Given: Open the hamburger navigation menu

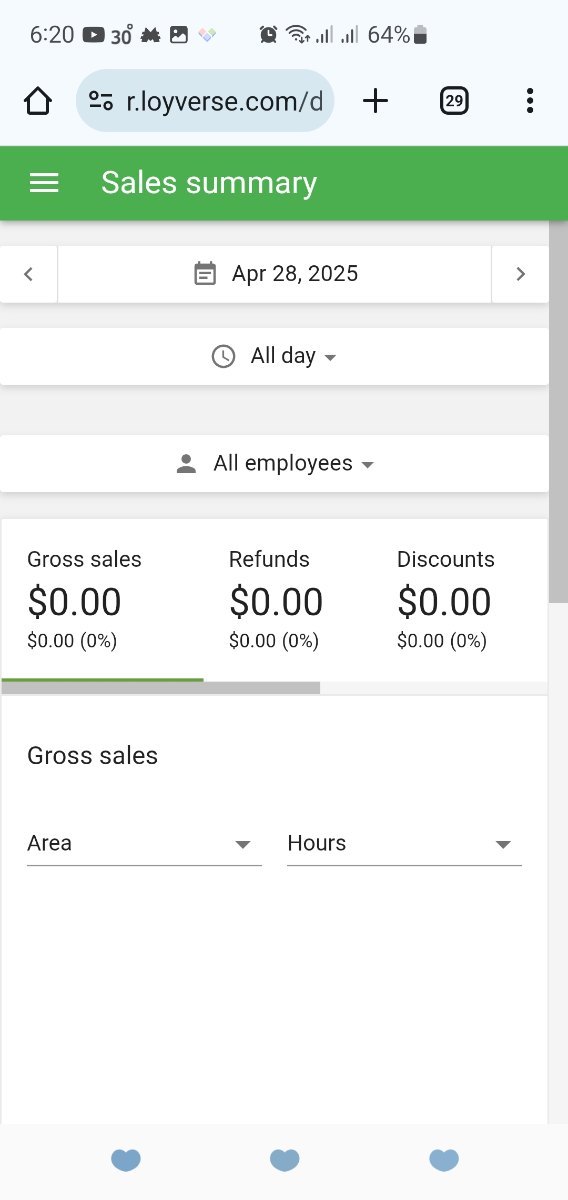Looking at the screenshot, I should tap(44, 183).
